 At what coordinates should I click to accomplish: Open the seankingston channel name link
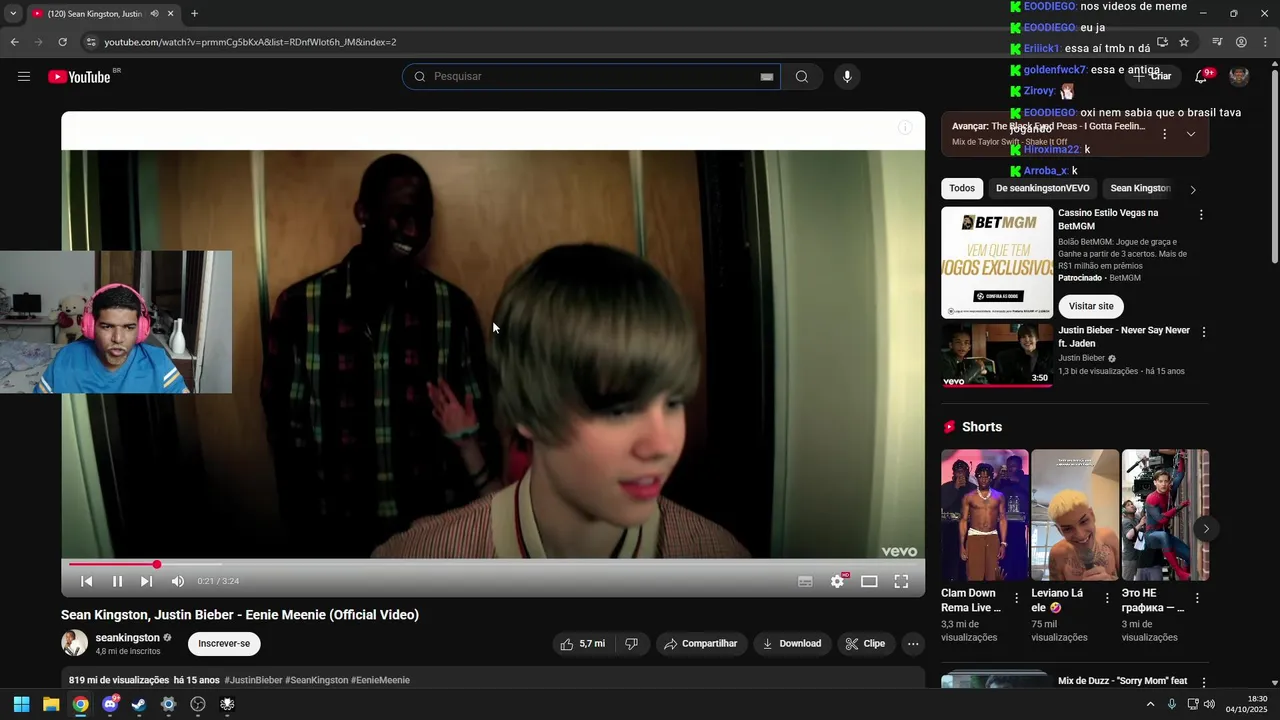click(x=128, y=637)
